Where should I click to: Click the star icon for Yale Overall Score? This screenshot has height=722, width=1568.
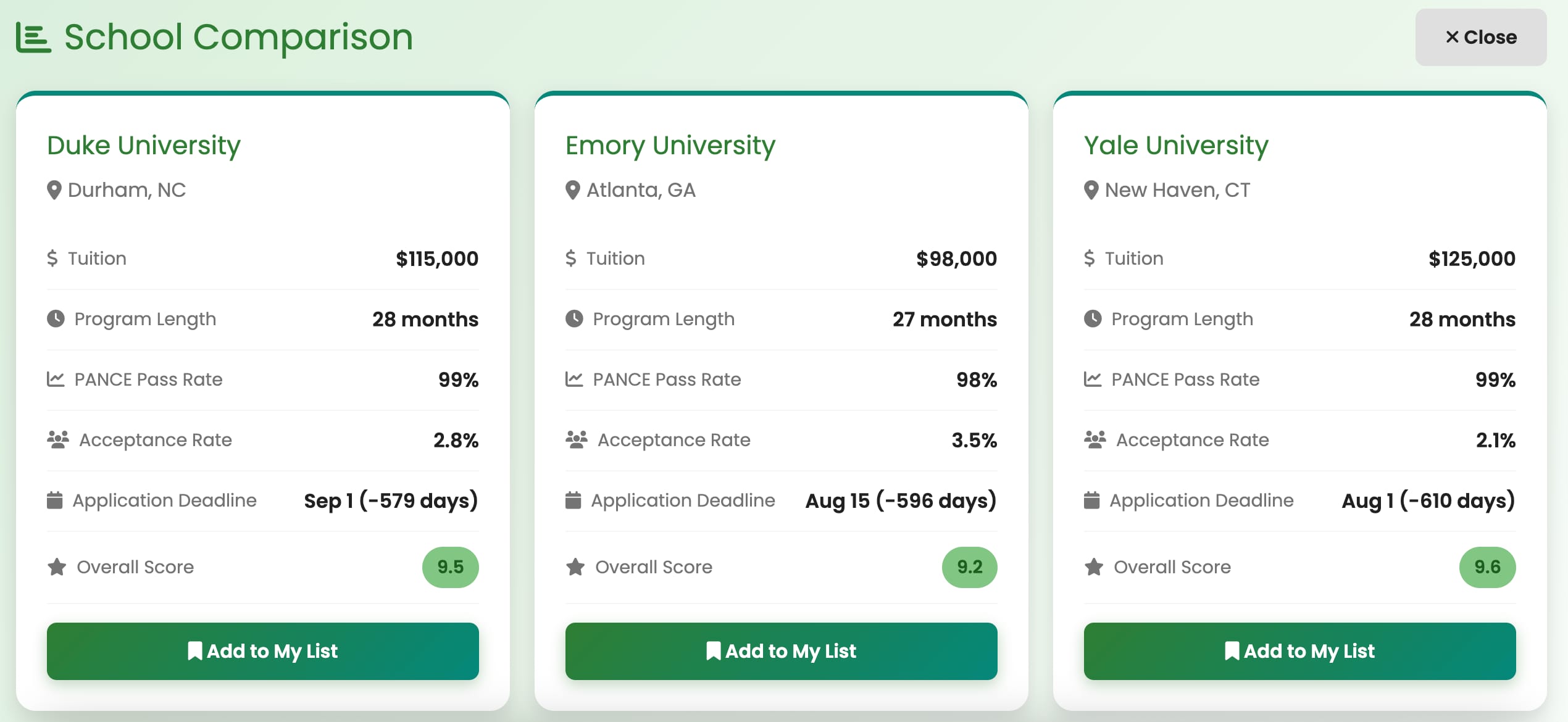pos(1094,566)
